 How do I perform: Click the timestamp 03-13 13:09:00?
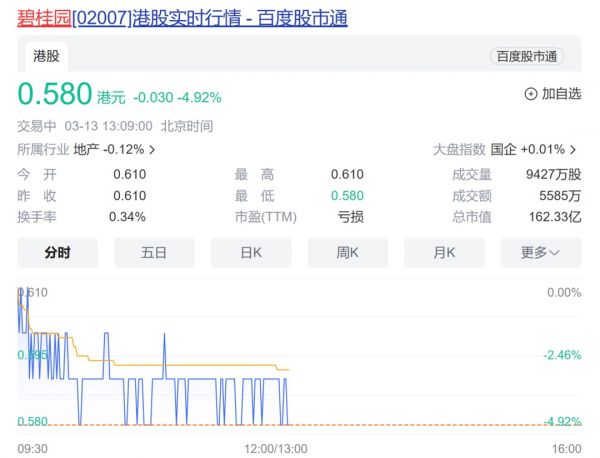[x=108, y=126]
